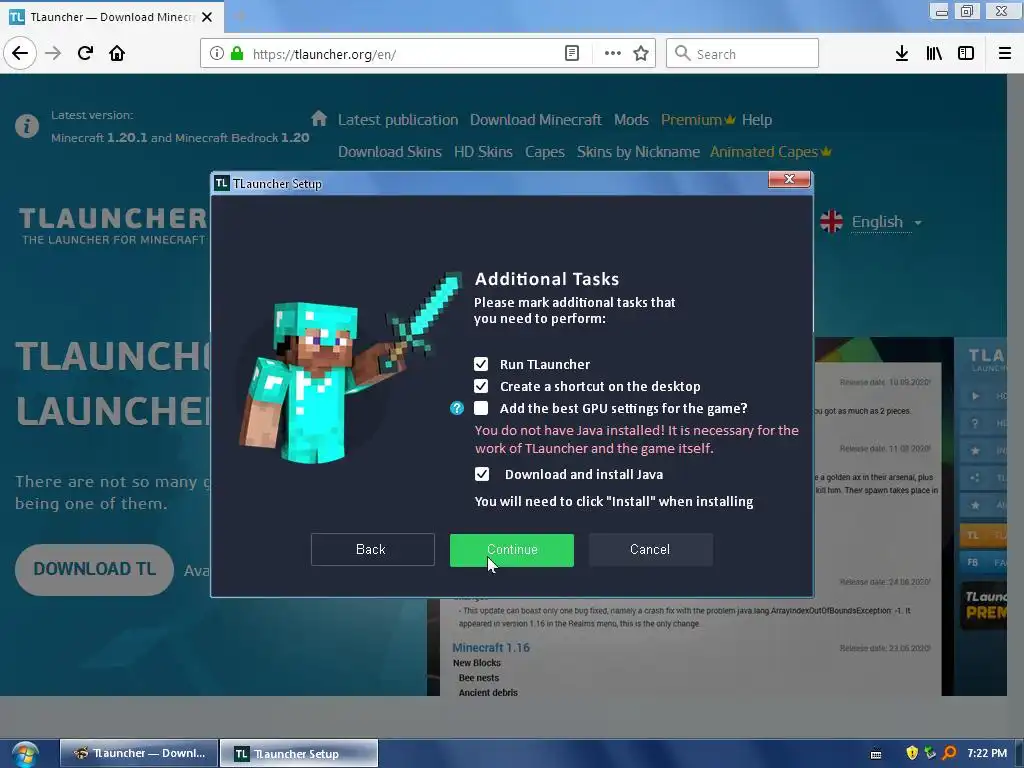Toggle Create a shortcut on the desktop
Screen dimensions: 1024x768
tap(481, 386)
